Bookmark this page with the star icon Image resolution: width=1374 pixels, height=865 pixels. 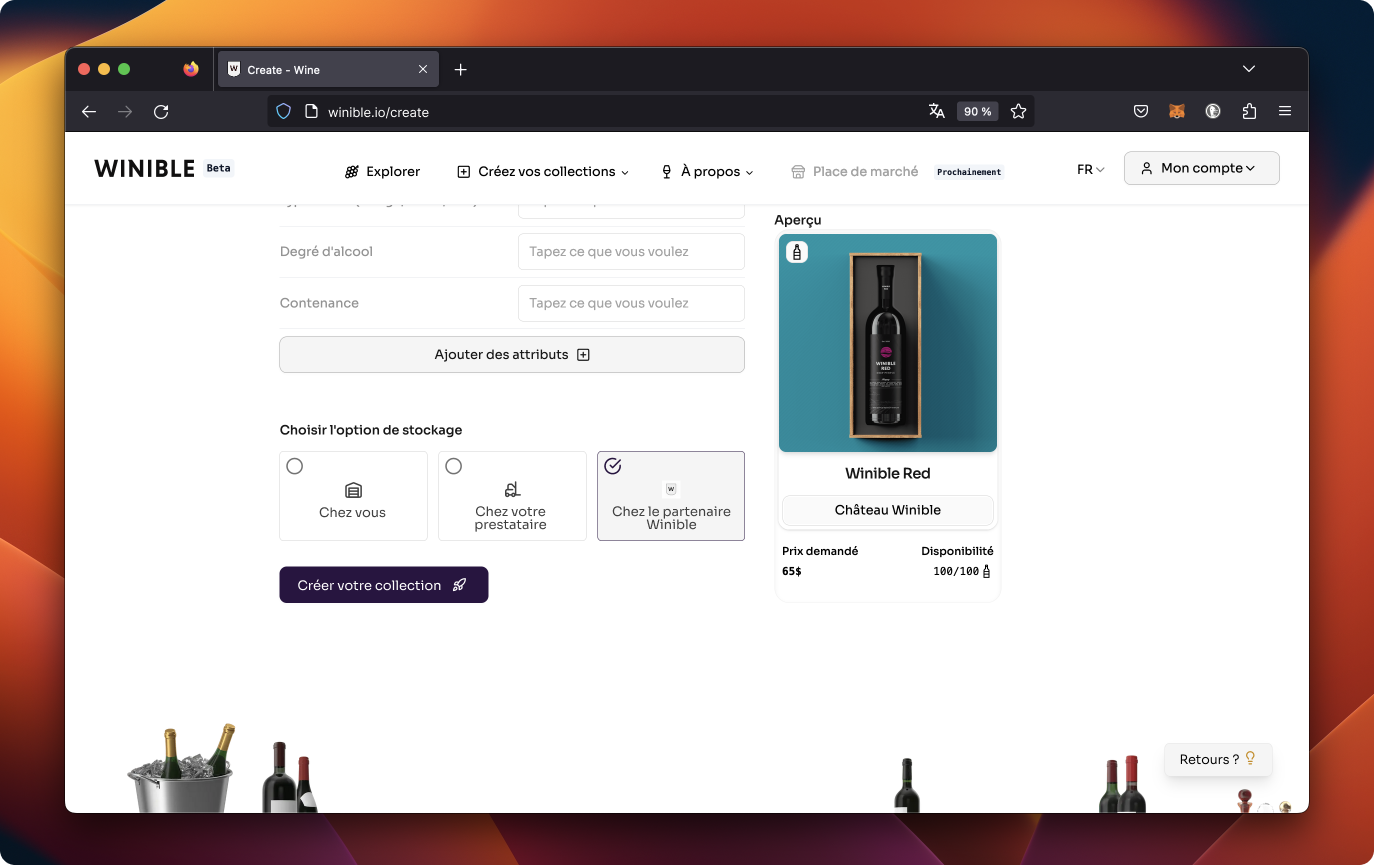coord(1018,112)
